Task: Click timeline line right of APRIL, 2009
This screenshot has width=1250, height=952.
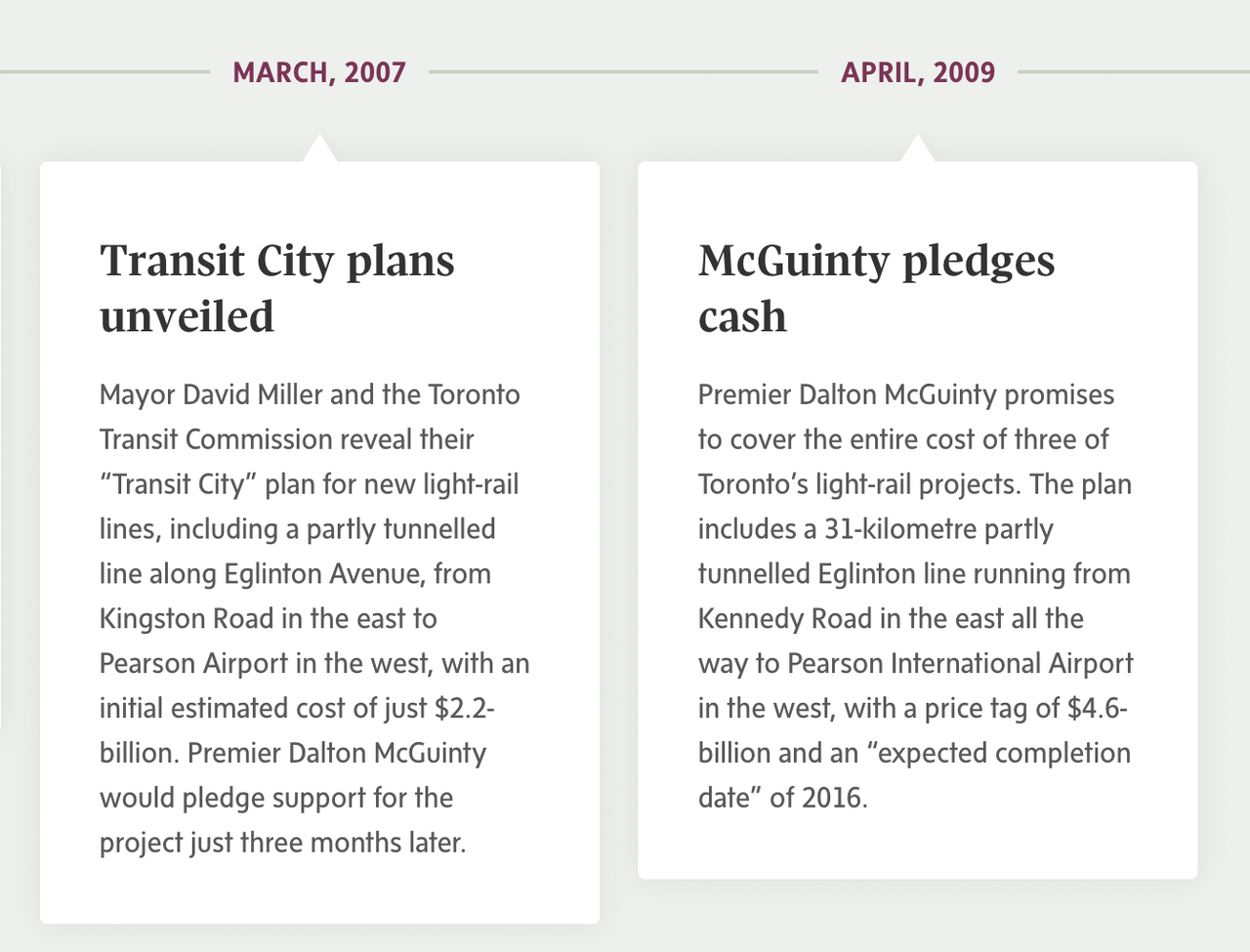Action: pyautogui.click(x=1133, y=71)
